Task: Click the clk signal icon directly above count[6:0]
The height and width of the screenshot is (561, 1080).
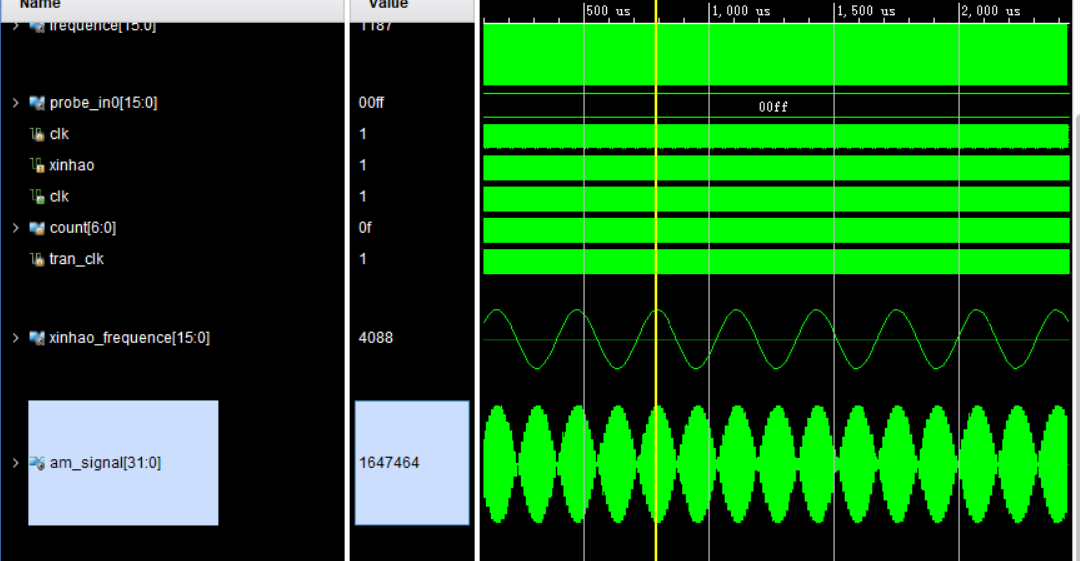Action: [37, 196]
